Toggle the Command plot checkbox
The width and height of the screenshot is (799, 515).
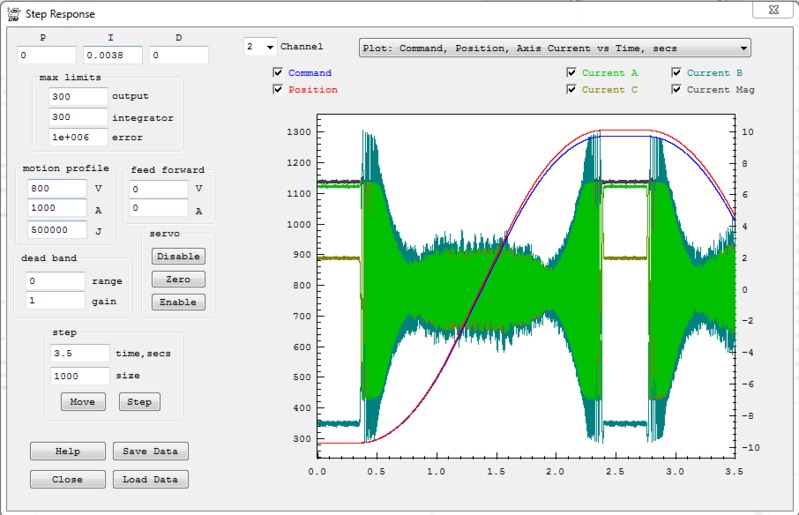[x=278, y=73]
